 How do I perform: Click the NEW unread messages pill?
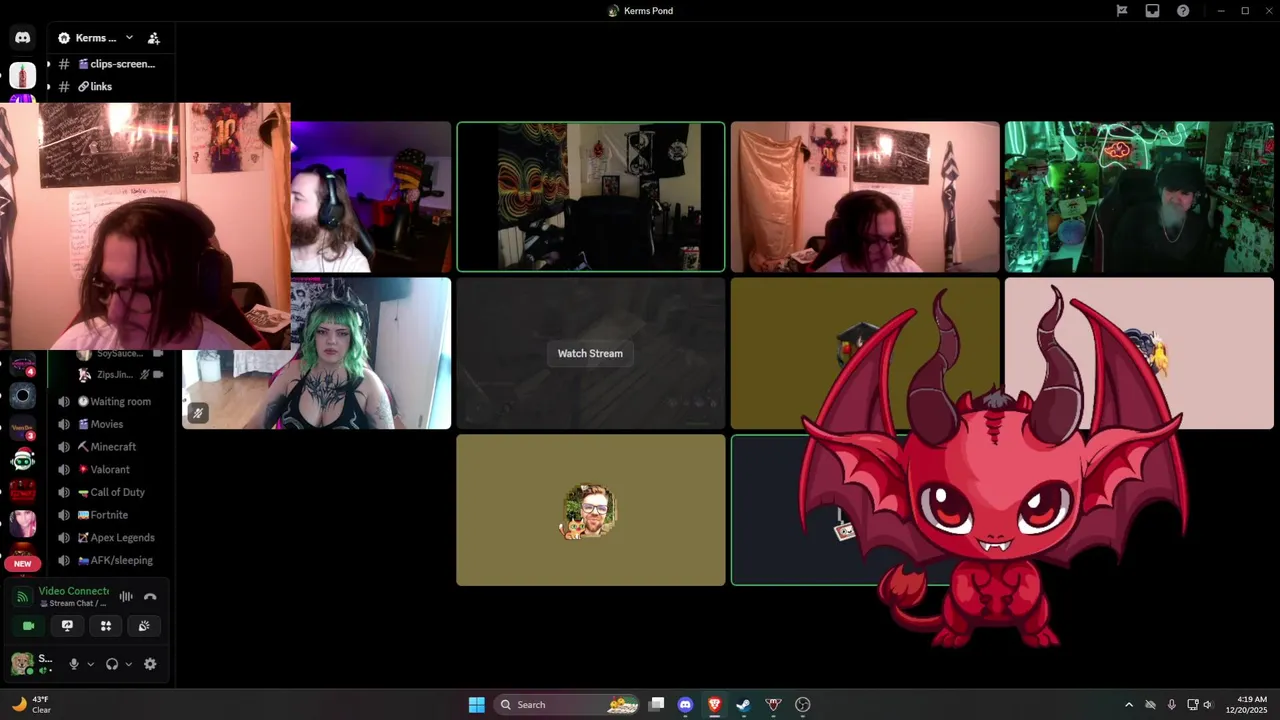click(x=22, y=564)
